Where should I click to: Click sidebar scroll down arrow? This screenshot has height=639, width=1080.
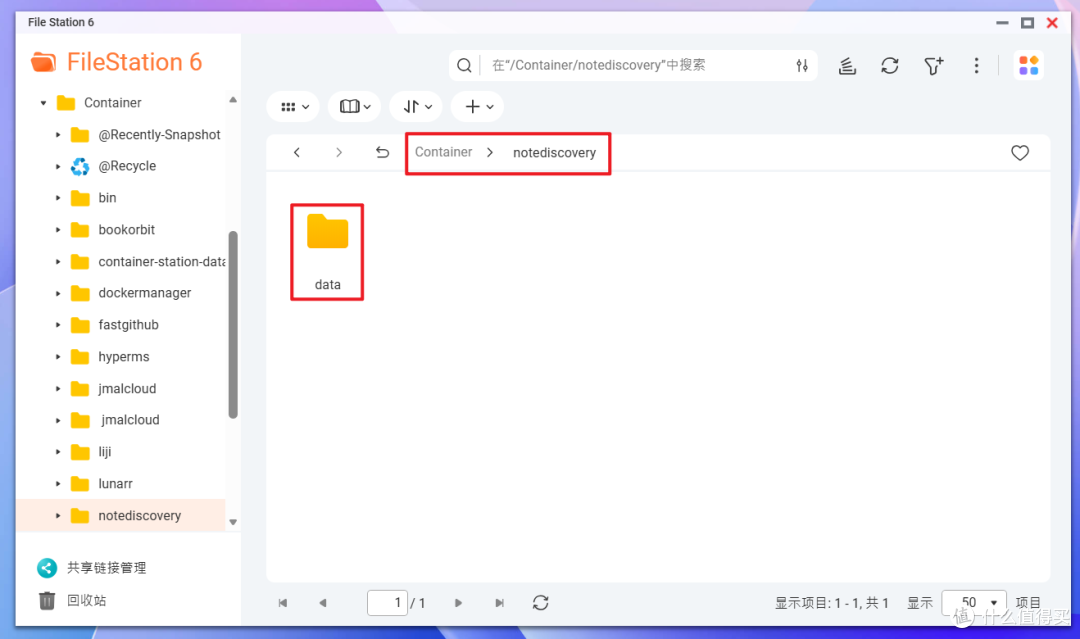click(x=233, y=522)
